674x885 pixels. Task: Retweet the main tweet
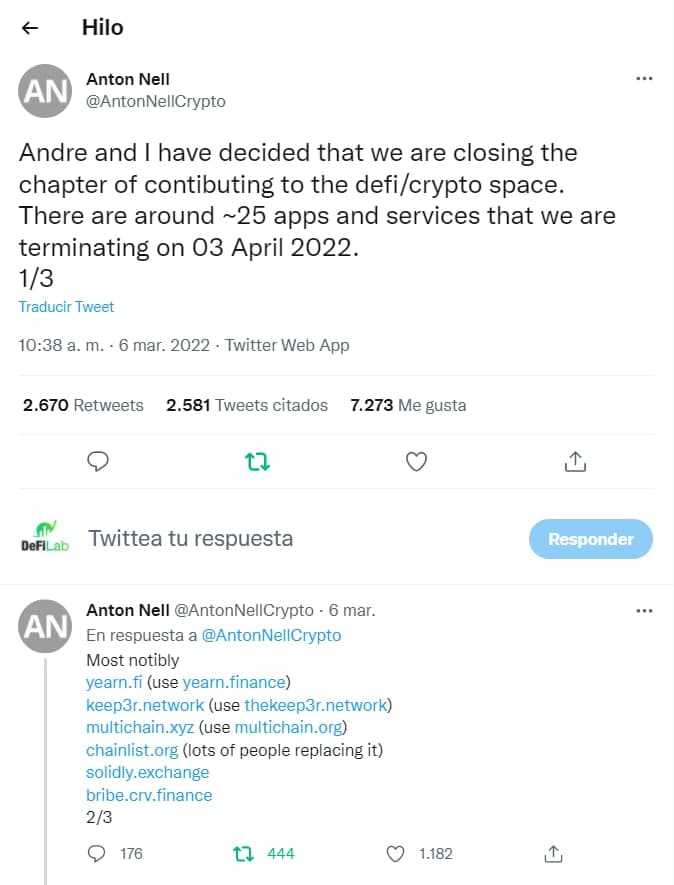click(x=257, y=461)
